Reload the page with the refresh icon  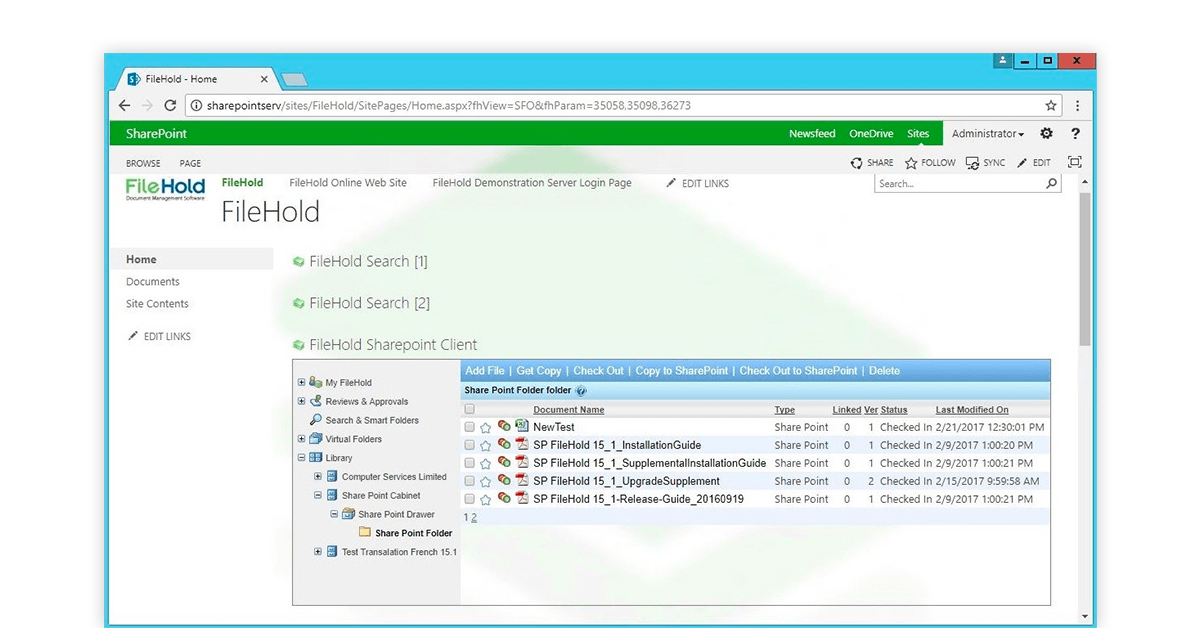pyautogui.click(x=170, y=105)
